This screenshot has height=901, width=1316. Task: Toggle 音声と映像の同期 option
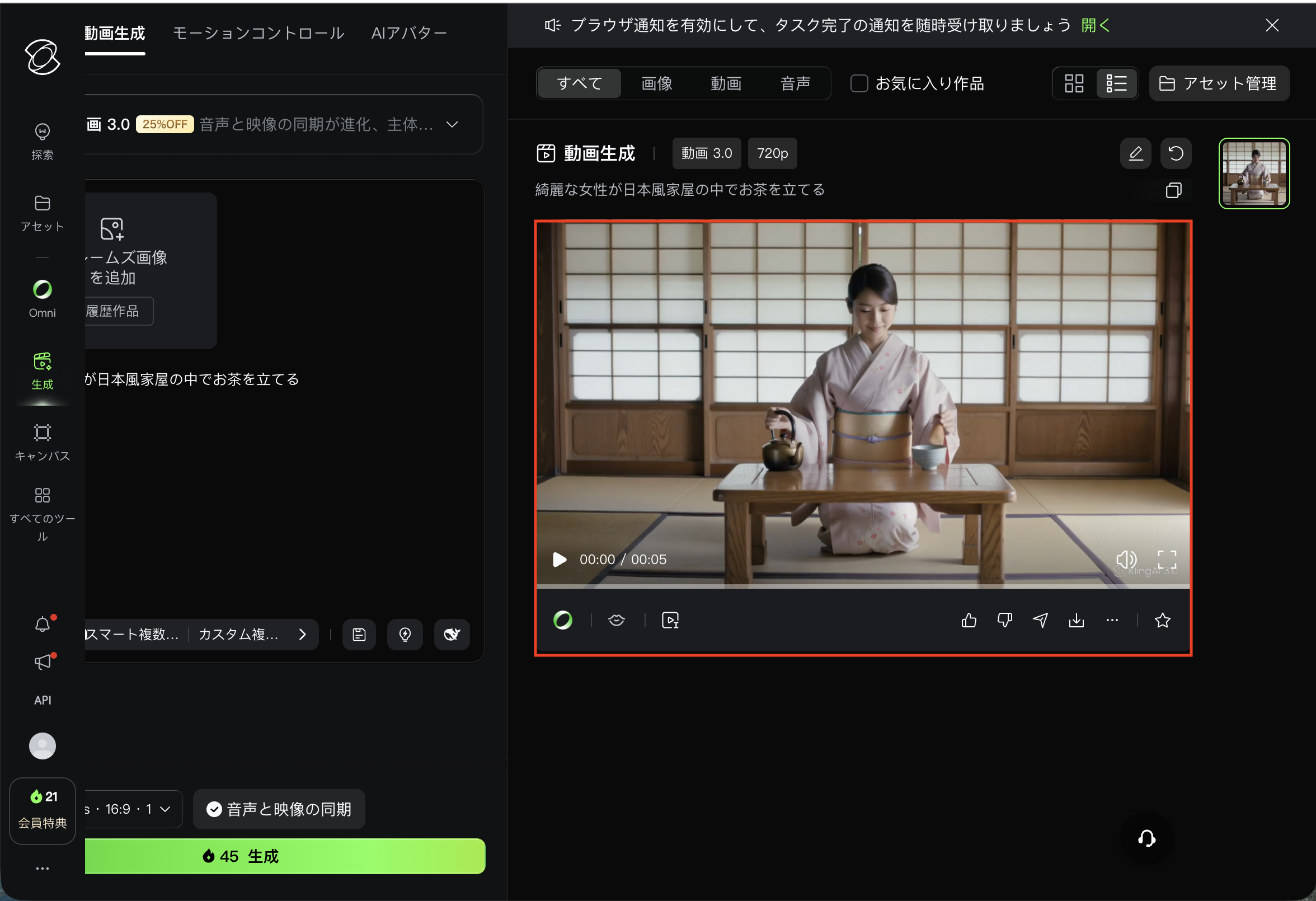coord(279,809)
